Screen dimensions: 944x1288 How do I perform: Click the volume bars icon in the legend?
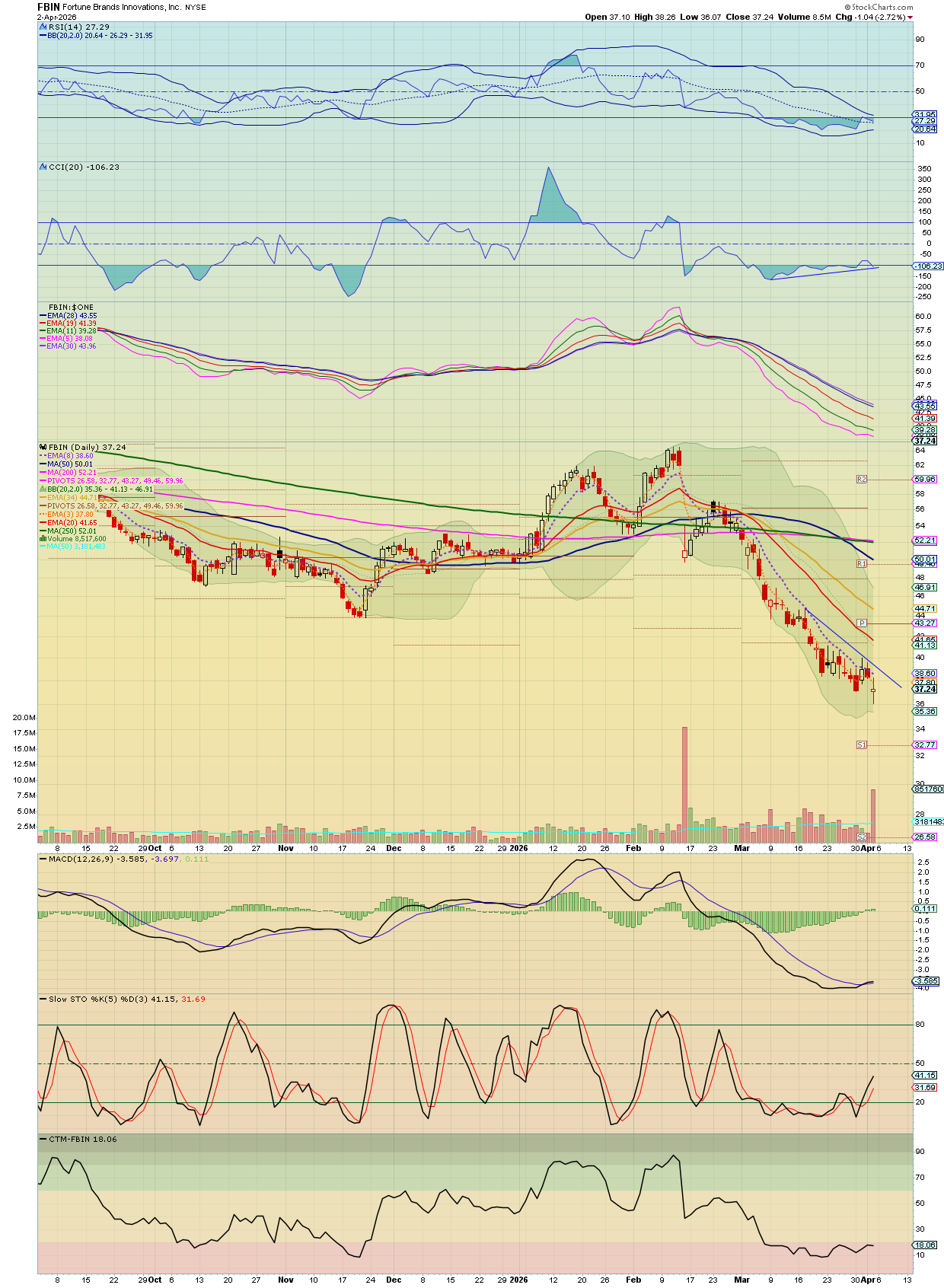click(x=43, y=539)
